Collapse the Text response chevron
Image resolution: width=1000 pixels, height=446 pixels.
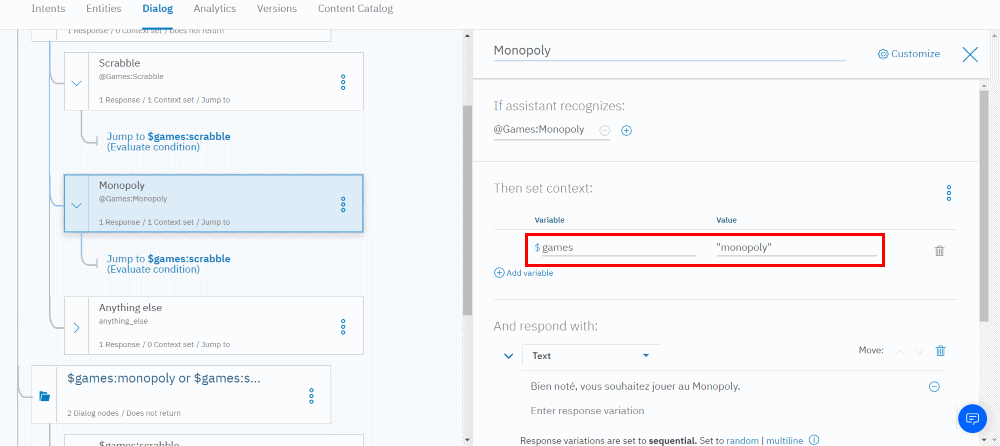pyautogui.click(x=508, y=356)
